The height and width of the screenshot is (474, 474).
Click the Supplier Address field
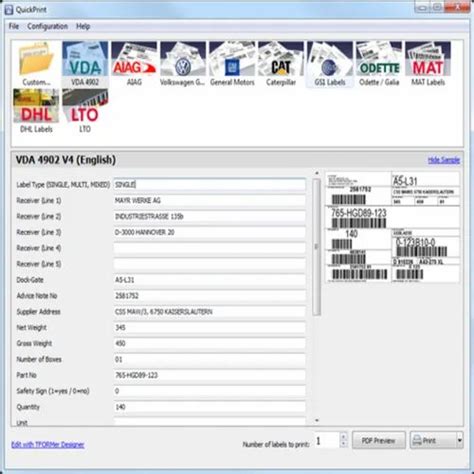coord(210,312)
